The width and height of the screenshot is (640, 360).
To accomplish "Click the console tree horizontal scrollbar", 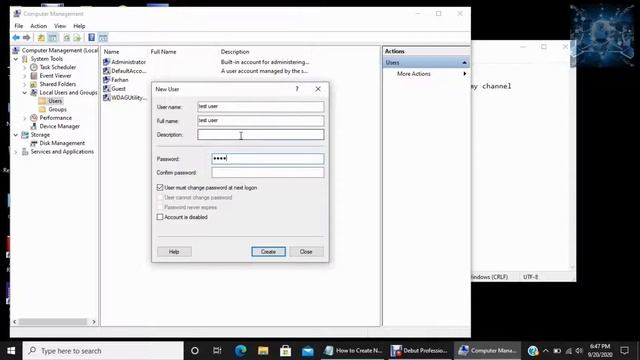I will click(54, 322).
